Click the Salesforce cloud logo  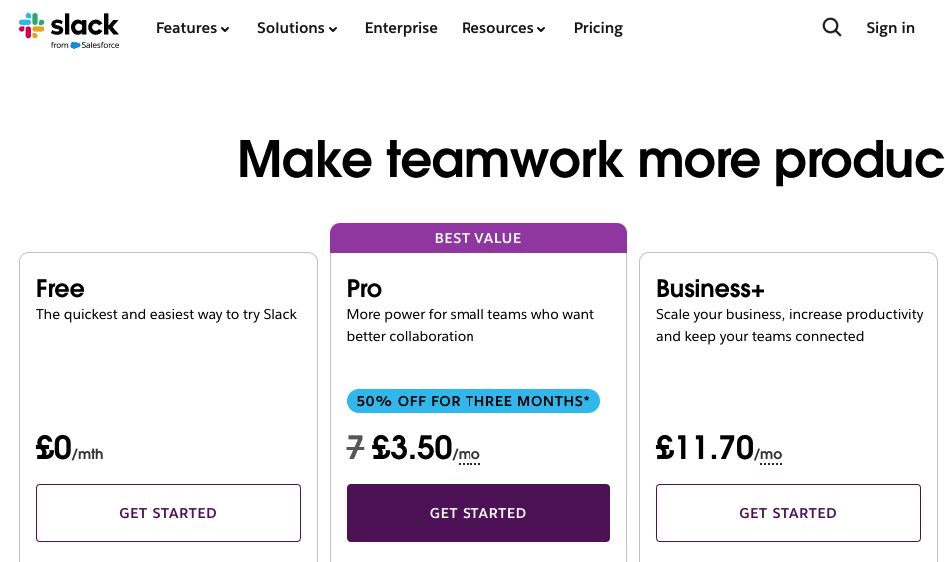(x=75, y=45)
